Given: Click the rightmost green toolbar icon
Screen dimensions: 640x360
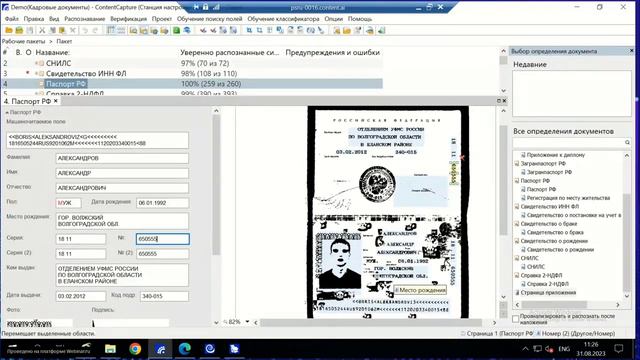Looking at the screenshot, I should pyautogui.click(x=381, y=30).
